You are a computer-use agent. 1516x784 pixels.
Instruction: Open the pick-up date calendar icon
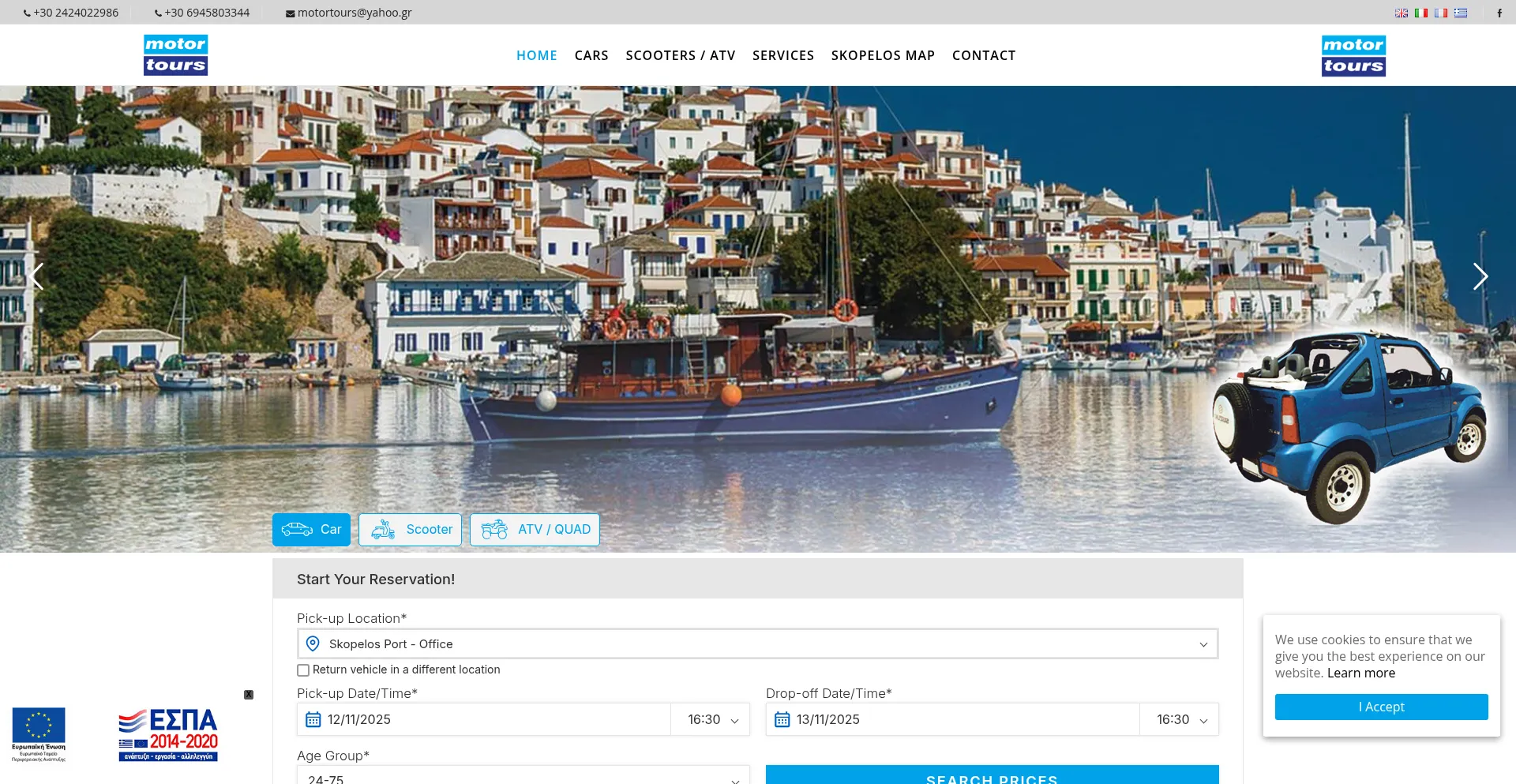313,719
